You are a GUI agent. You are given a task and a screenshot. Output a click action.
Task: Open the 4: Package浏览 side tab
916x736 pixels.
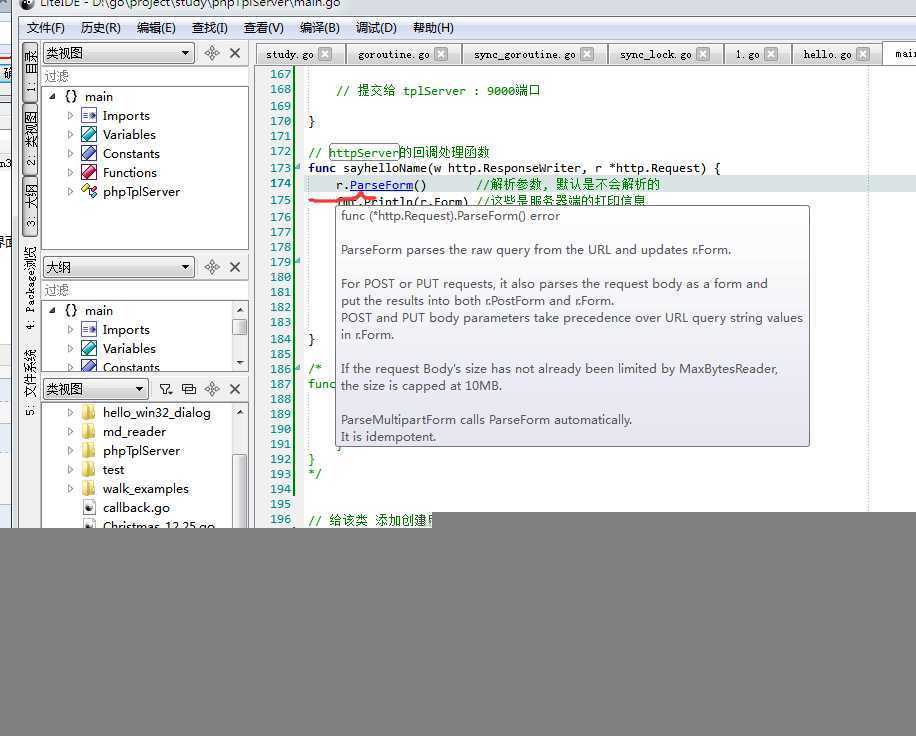click(x=30, y=287)
